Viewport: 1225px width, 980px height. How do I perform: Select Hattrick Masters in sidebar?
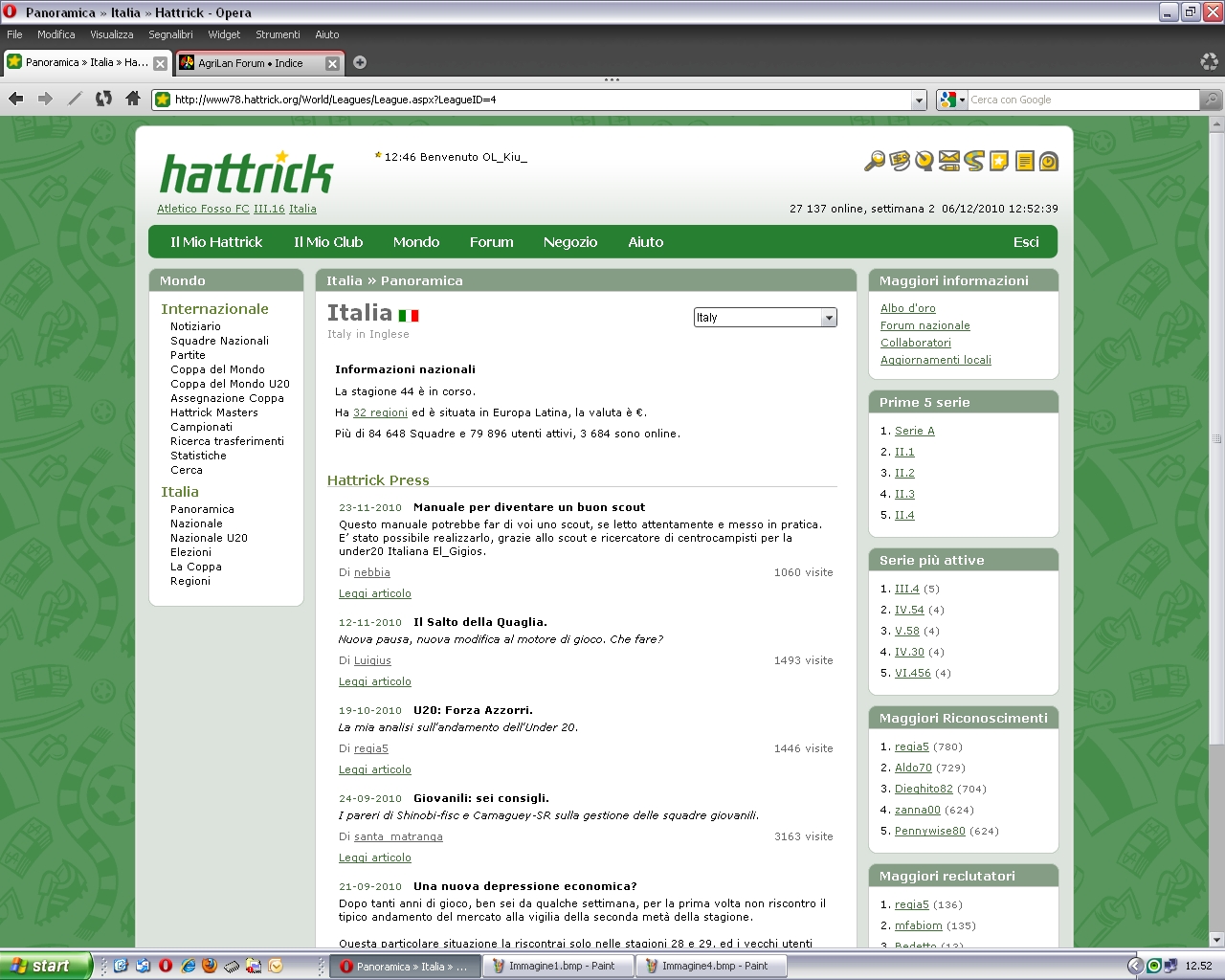(214, 412)
